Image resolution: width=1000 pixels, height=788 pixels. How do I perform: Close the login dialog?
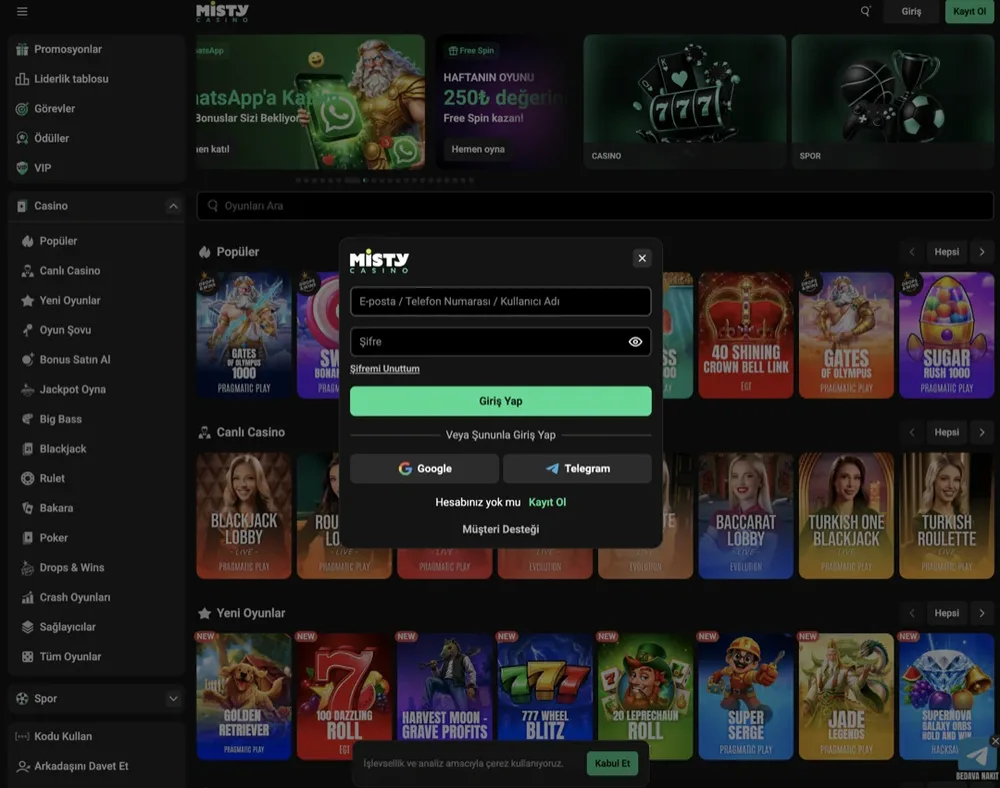pos(642,258)
